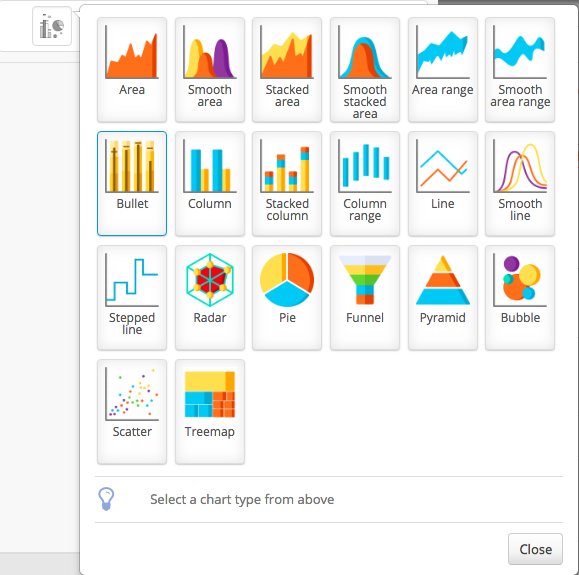
Task: Select the Bullet chart type
Action: coord(132,184)
